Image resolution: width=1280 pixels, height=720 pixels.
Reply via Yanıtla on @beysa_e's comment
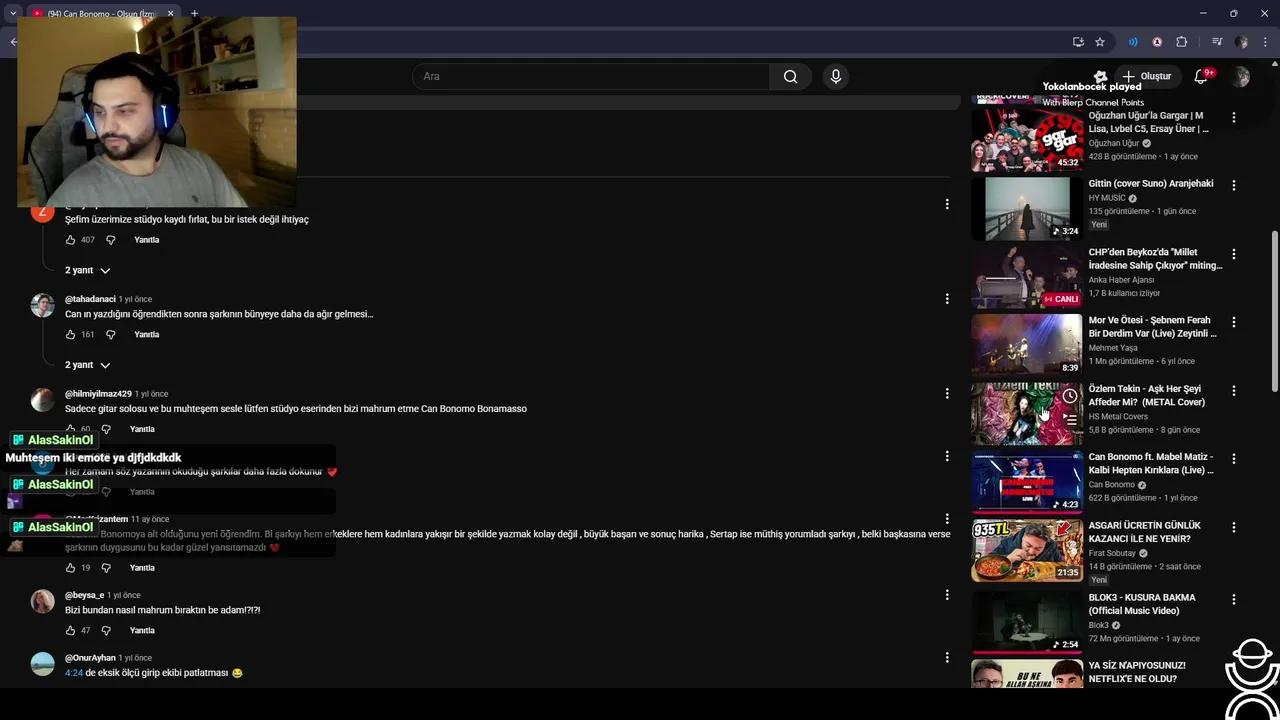[142, 630]
